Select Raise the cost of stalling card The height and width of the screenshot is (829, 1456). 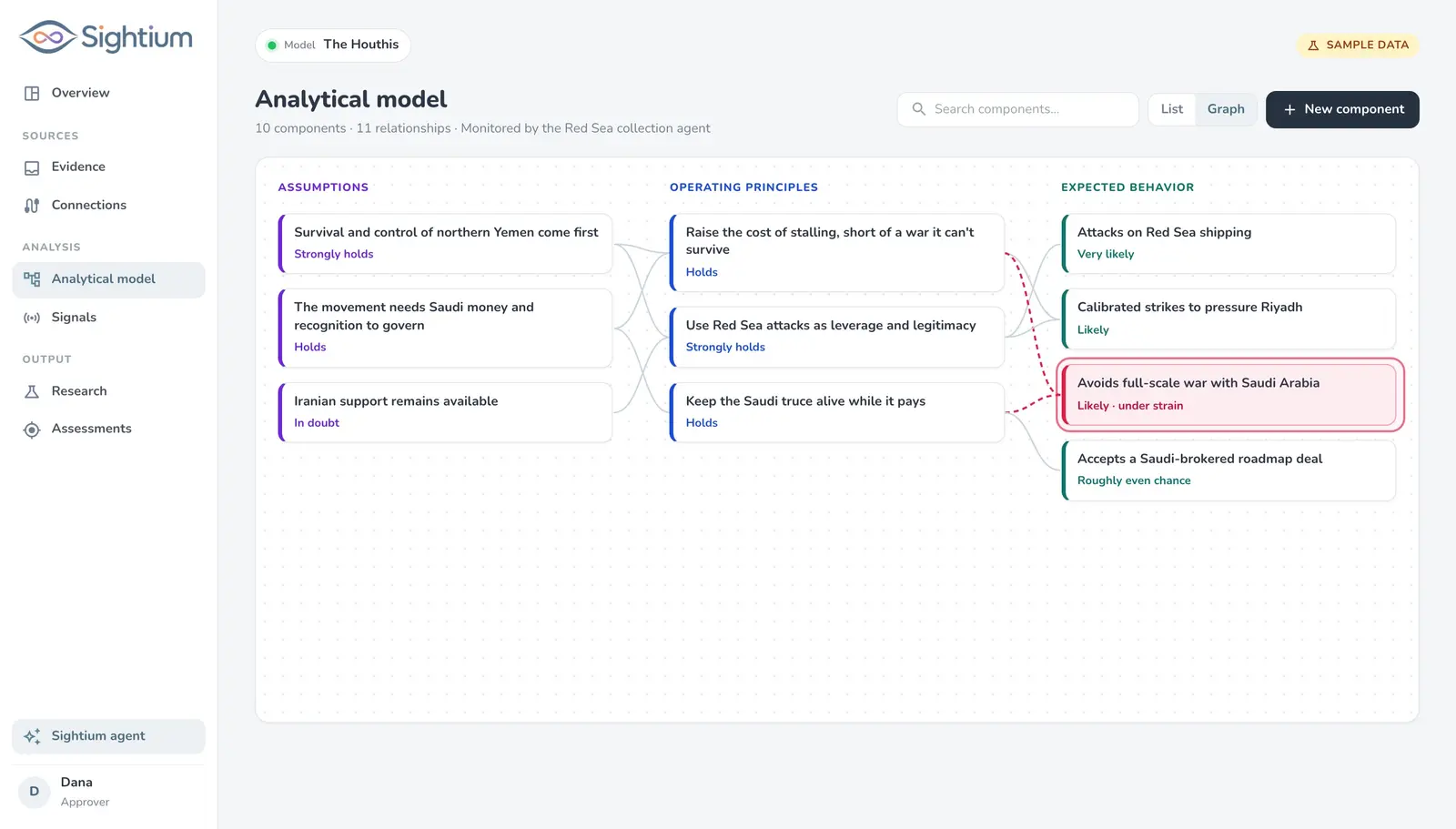836,253
